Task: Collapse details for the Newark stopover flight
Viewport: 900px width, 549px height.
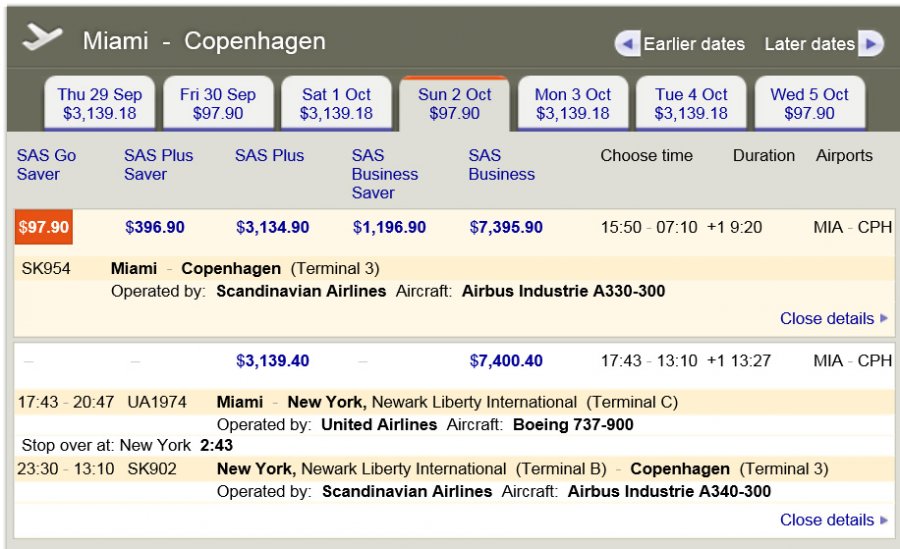Action: point(833,520)
